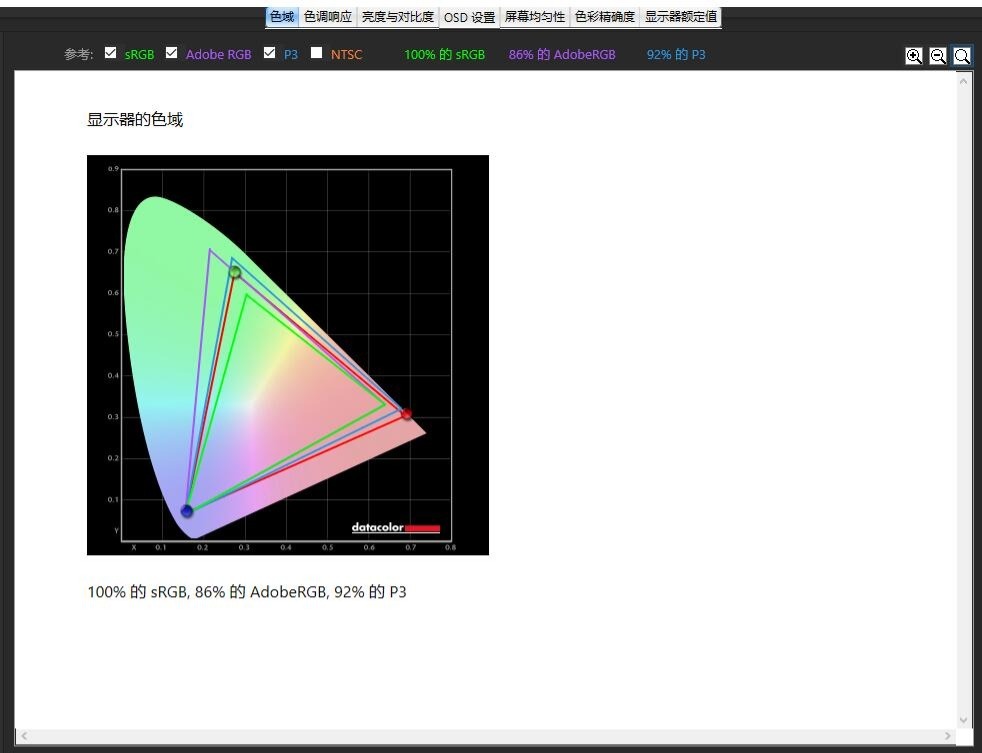
Task: Click the blue primary marker on chart
Action: (x=187, y=511)
